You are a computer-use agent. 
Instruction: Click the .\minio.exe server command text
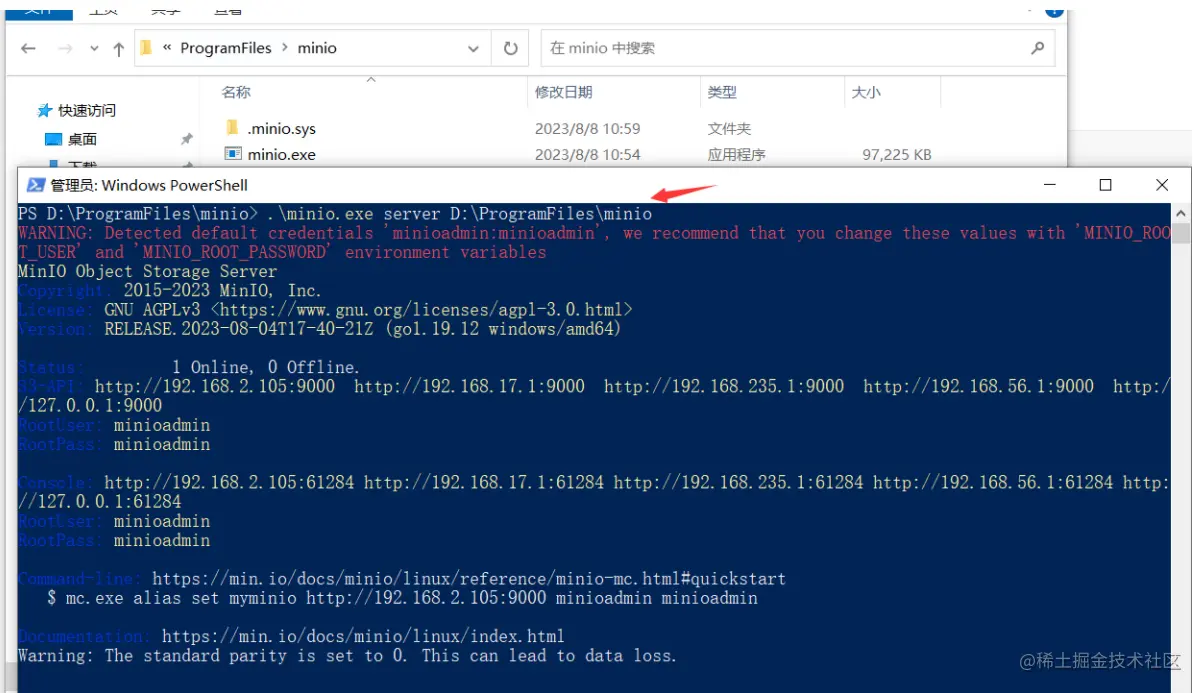point(459,214)
